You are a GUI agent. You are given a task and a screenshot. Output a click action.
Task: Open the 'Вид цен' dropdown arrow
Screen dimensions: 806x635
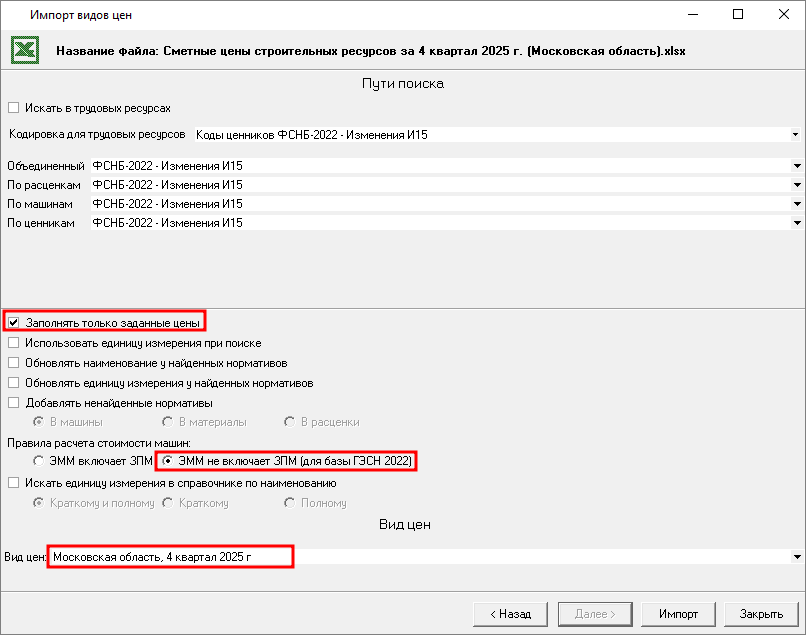coord(797,557)
